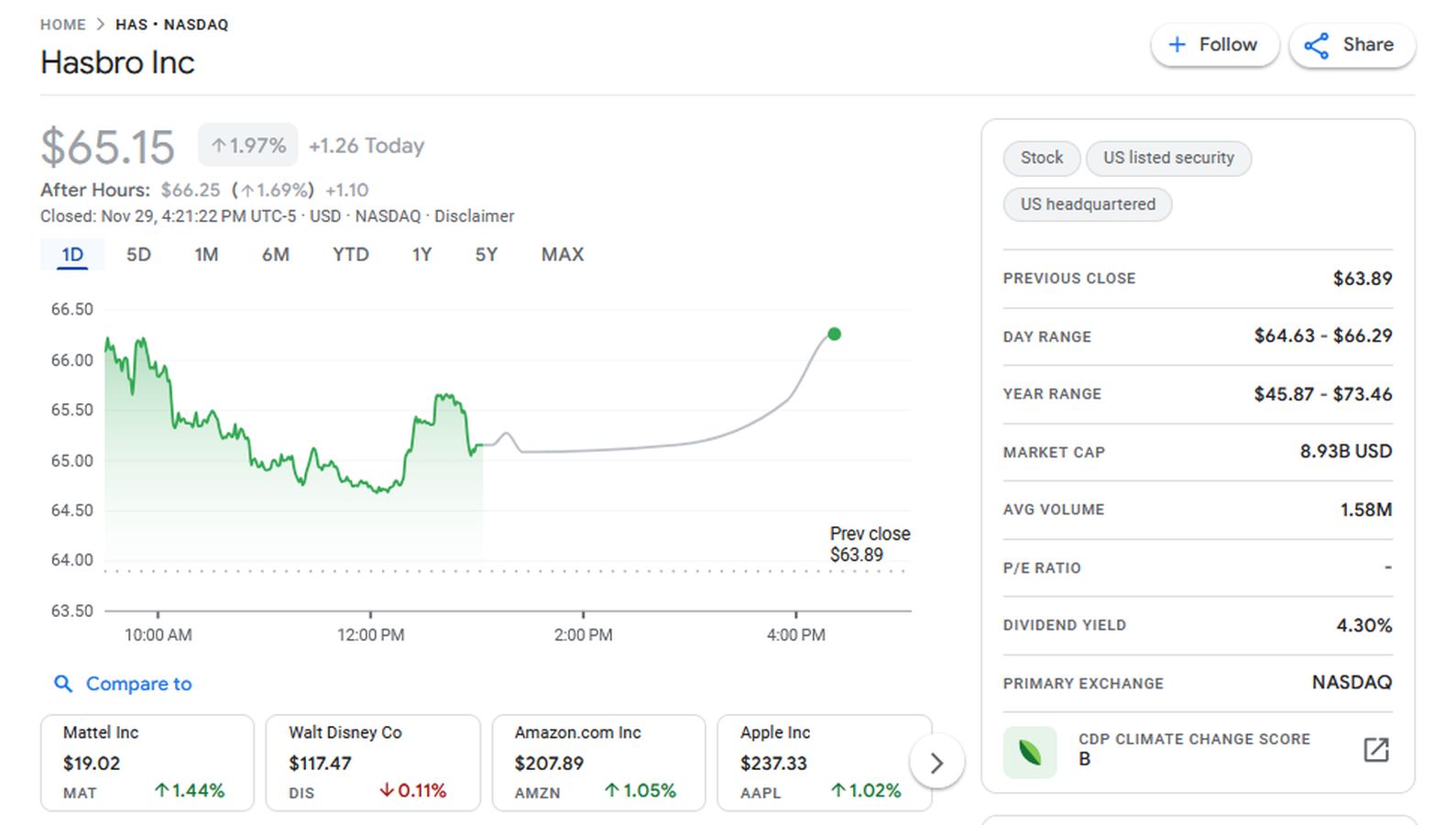Click the DIS down 0.11% change

pos(412,791)
